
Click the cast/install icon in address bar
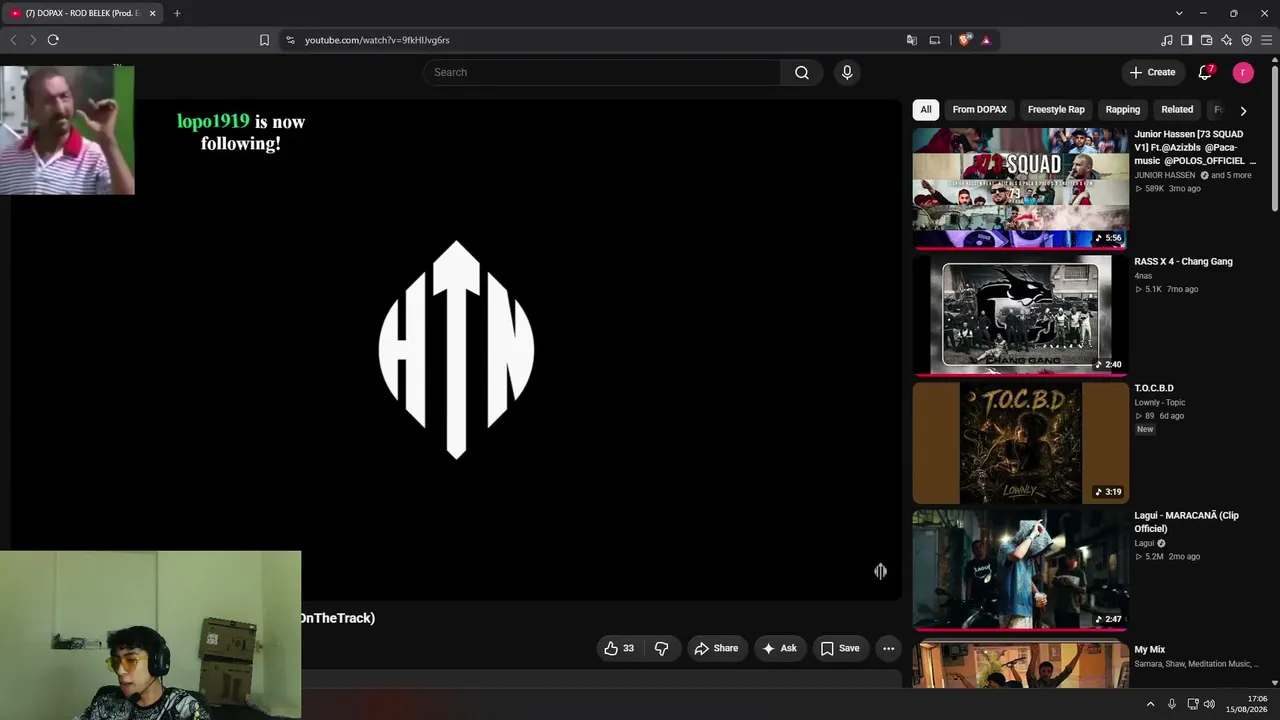pyautogui.click(x=935, y=40)
